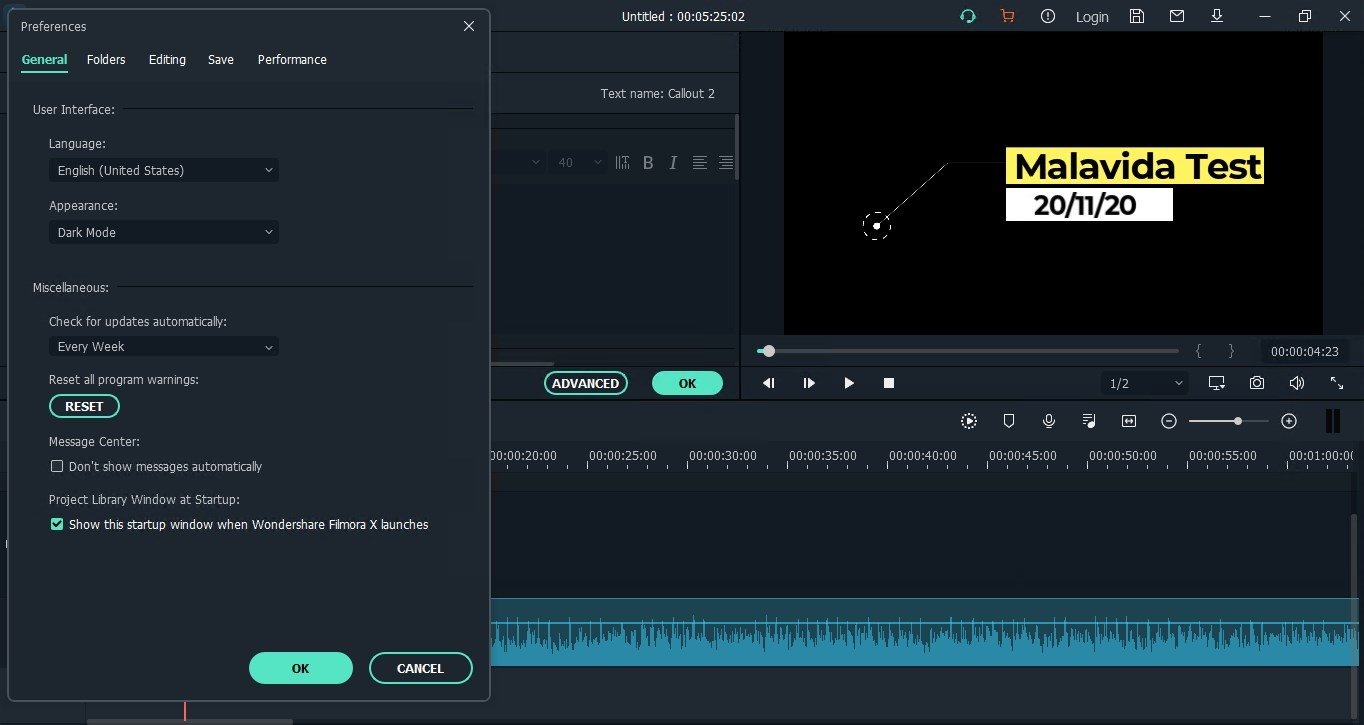Click the 00:00:45:00 mark on timeline ruler
The image size is (1364, 725).
[1023, 456]
